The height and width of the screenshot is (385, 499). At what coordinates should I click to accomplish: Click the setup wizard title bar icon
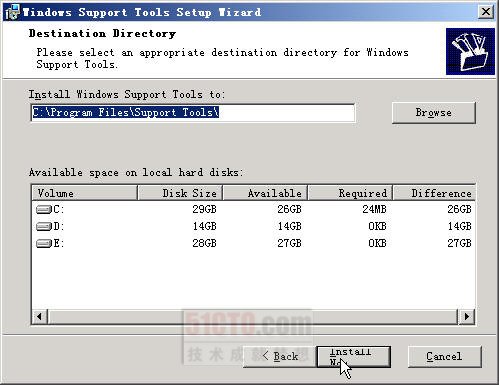(12, 12)
